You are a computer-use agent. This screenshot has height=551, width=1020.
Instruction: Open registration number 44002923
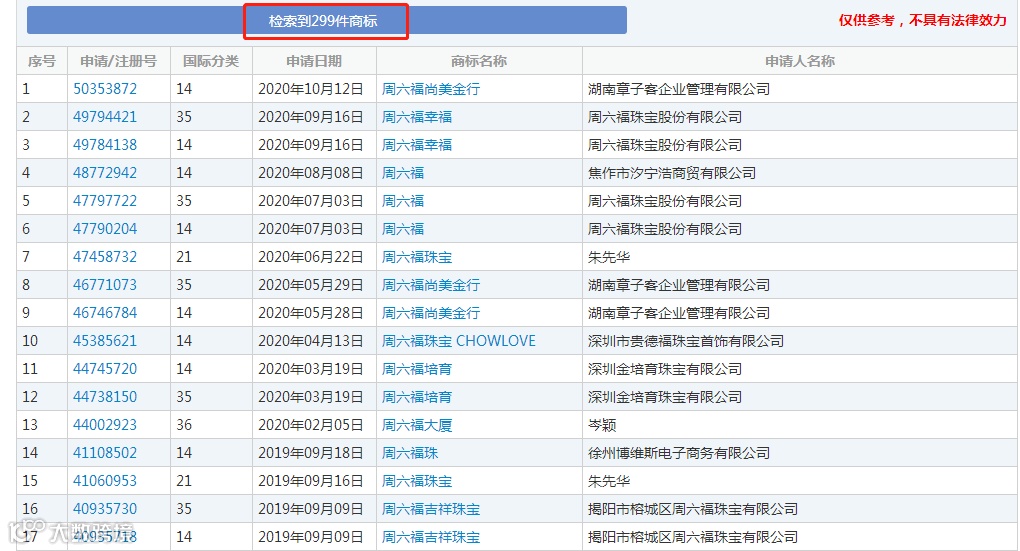tap(105, 424)
